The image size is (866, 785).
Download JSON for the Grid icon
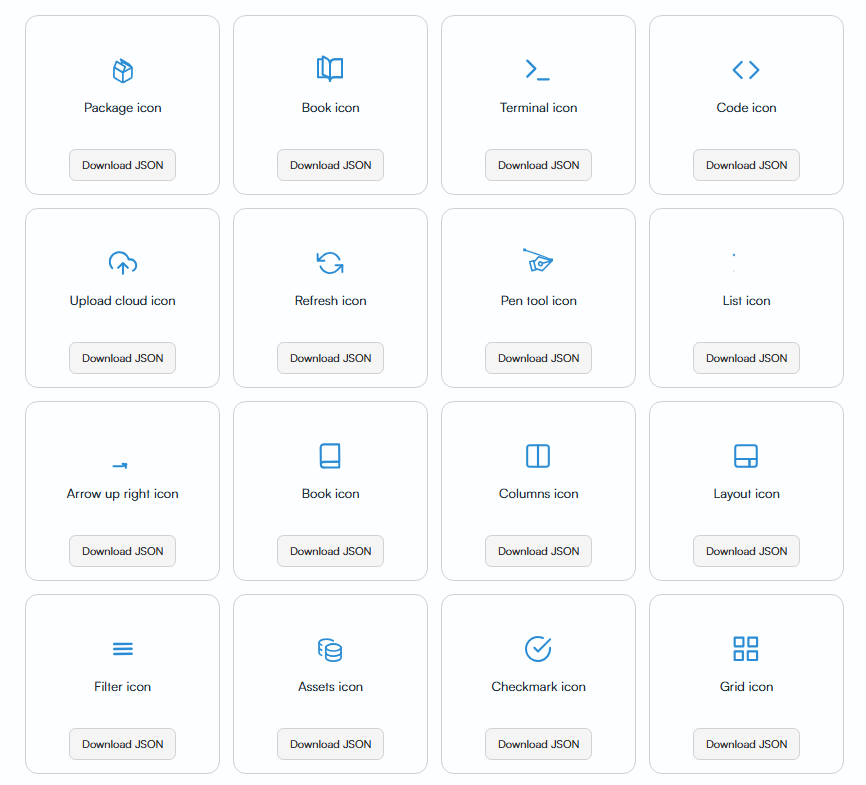(746, 744)
